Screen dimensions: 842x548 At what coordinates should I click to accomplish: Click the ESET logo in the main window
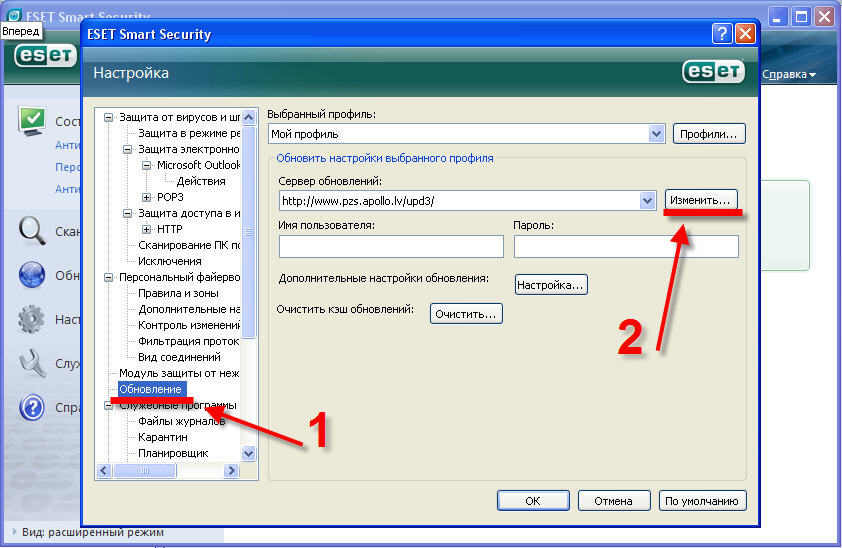[46, 56]
